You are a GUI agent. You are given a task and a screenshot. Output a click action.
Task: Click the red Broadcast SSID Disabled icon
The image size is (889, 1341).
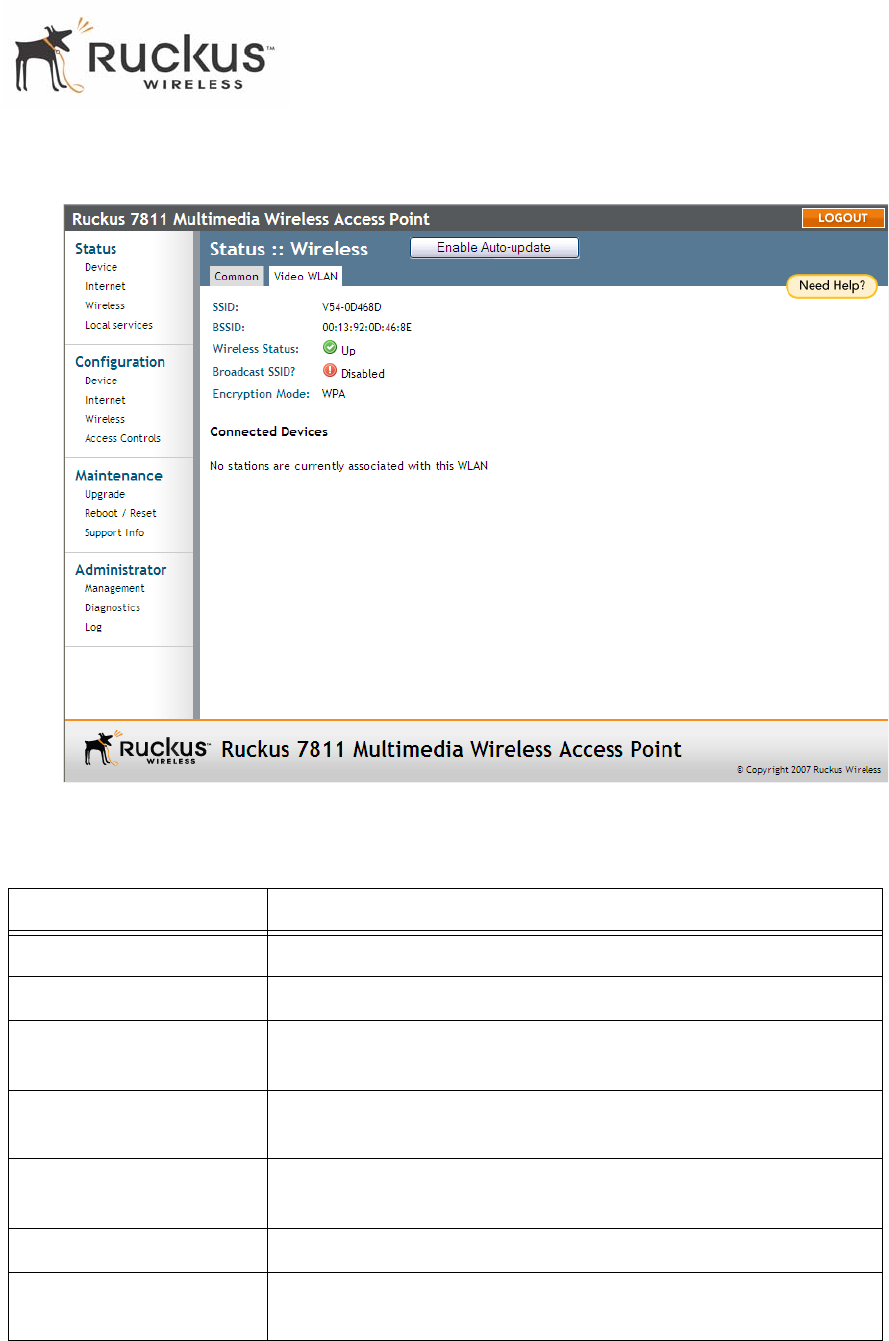coord(330,371)
